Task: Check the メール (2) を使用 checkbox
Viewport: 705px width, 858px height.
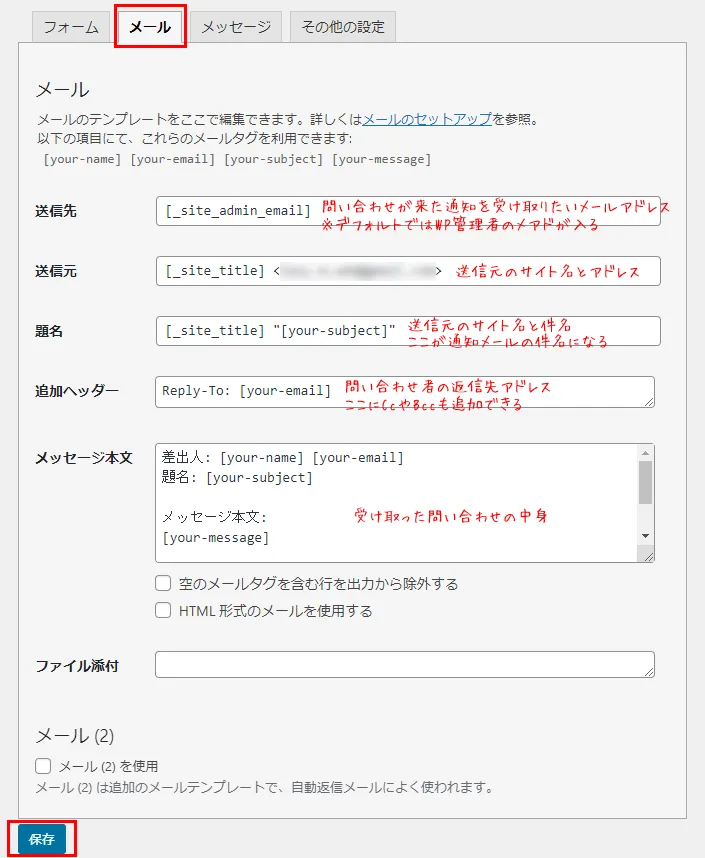Action: [x=43, y=766]
